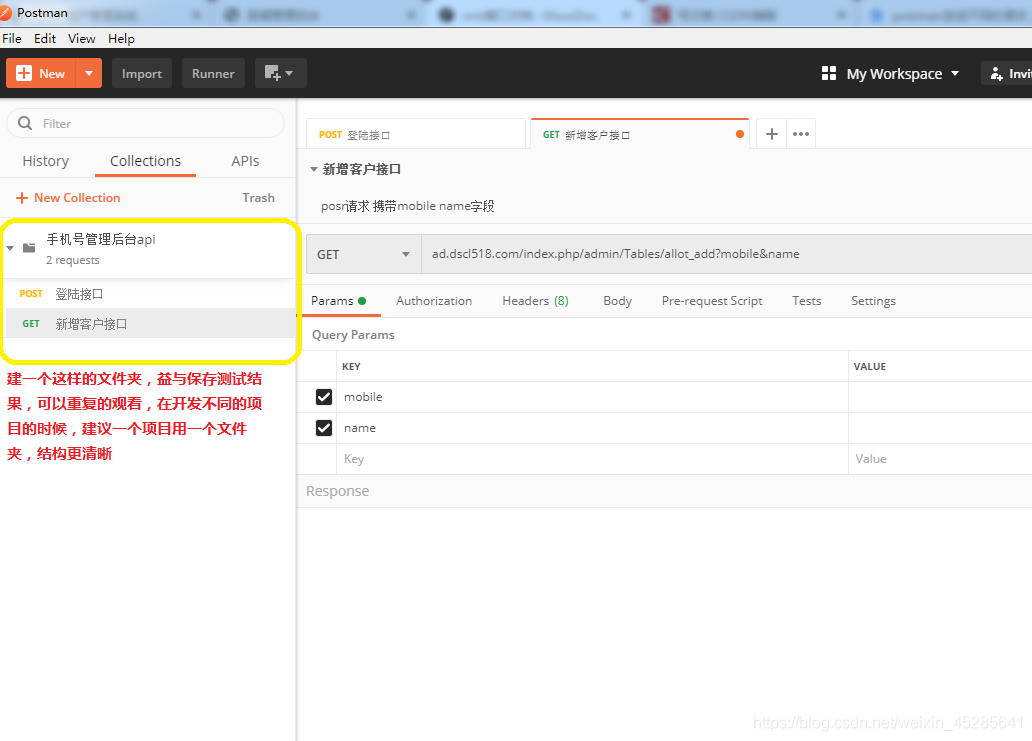Open the Trash link
This screenshot has width=1032, height=741.
pyautogui.click(x=258, y=197)
